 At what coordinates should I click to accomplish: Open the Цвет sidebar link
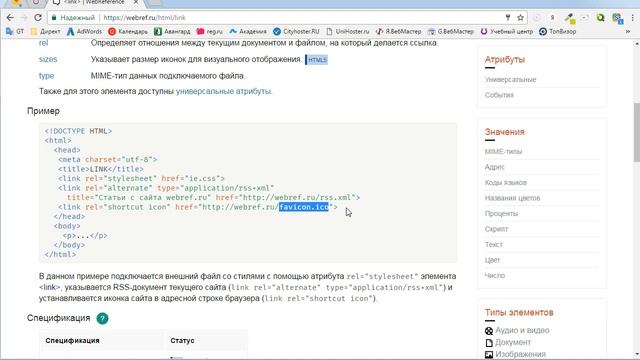click(x=492, y=260)
